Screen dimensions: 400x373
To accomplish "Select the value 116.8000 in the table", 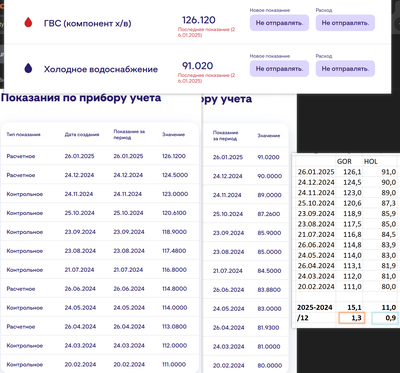I will 174,270.
